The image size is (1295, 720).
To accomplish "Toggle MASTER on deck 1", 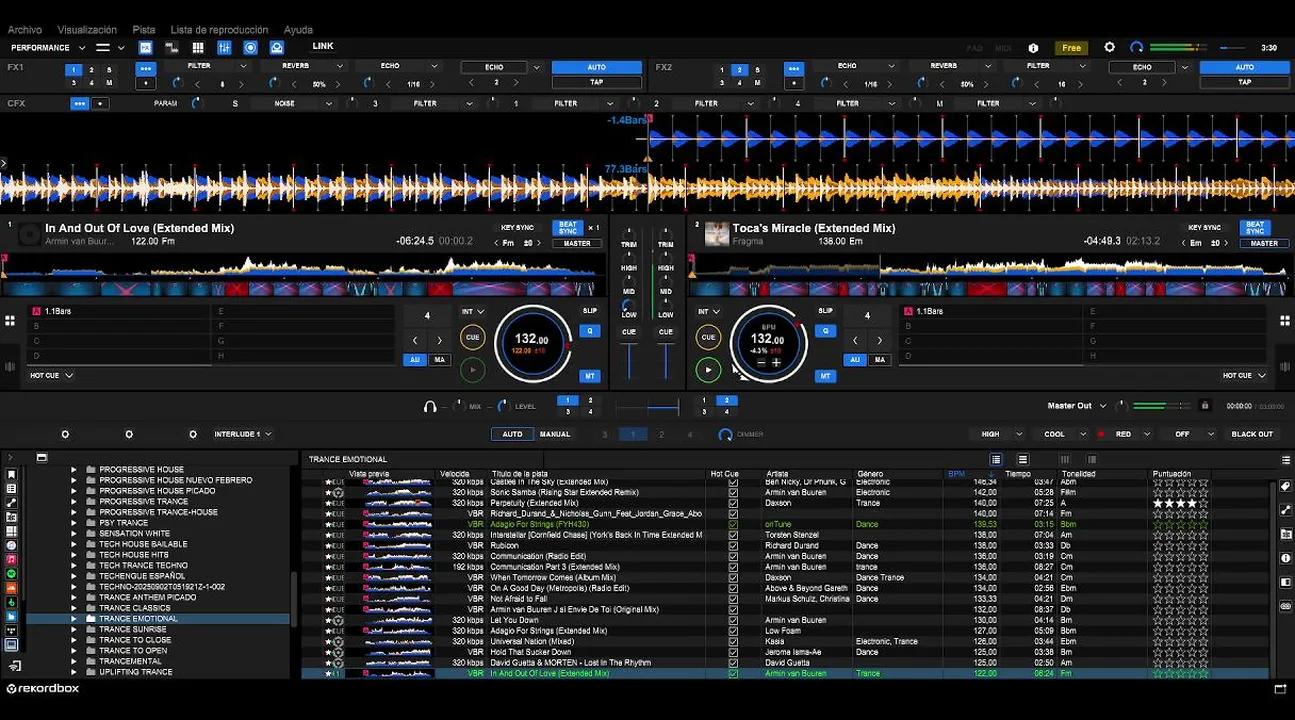I will 577,243.
